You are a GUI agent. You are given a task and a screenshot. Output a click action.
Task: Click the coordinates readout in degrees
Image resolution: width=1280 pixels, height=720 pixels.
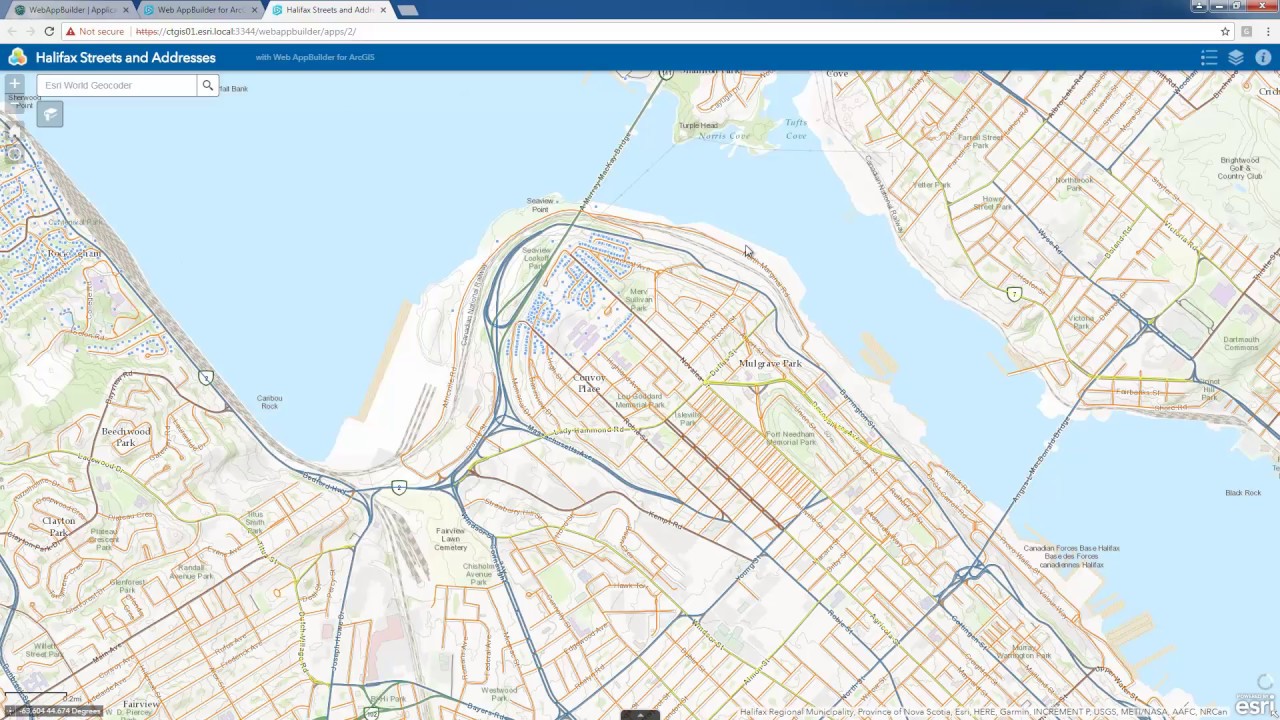pos(59,711)
